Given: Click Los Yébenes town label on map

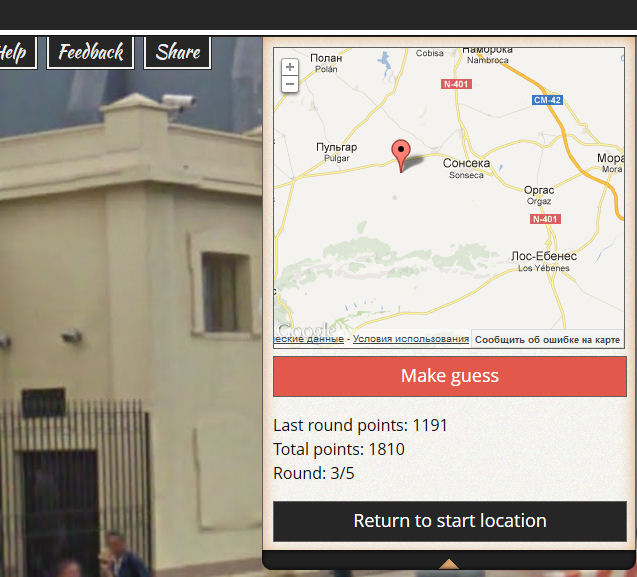Looking at the screenshot, I should [544, 262].
